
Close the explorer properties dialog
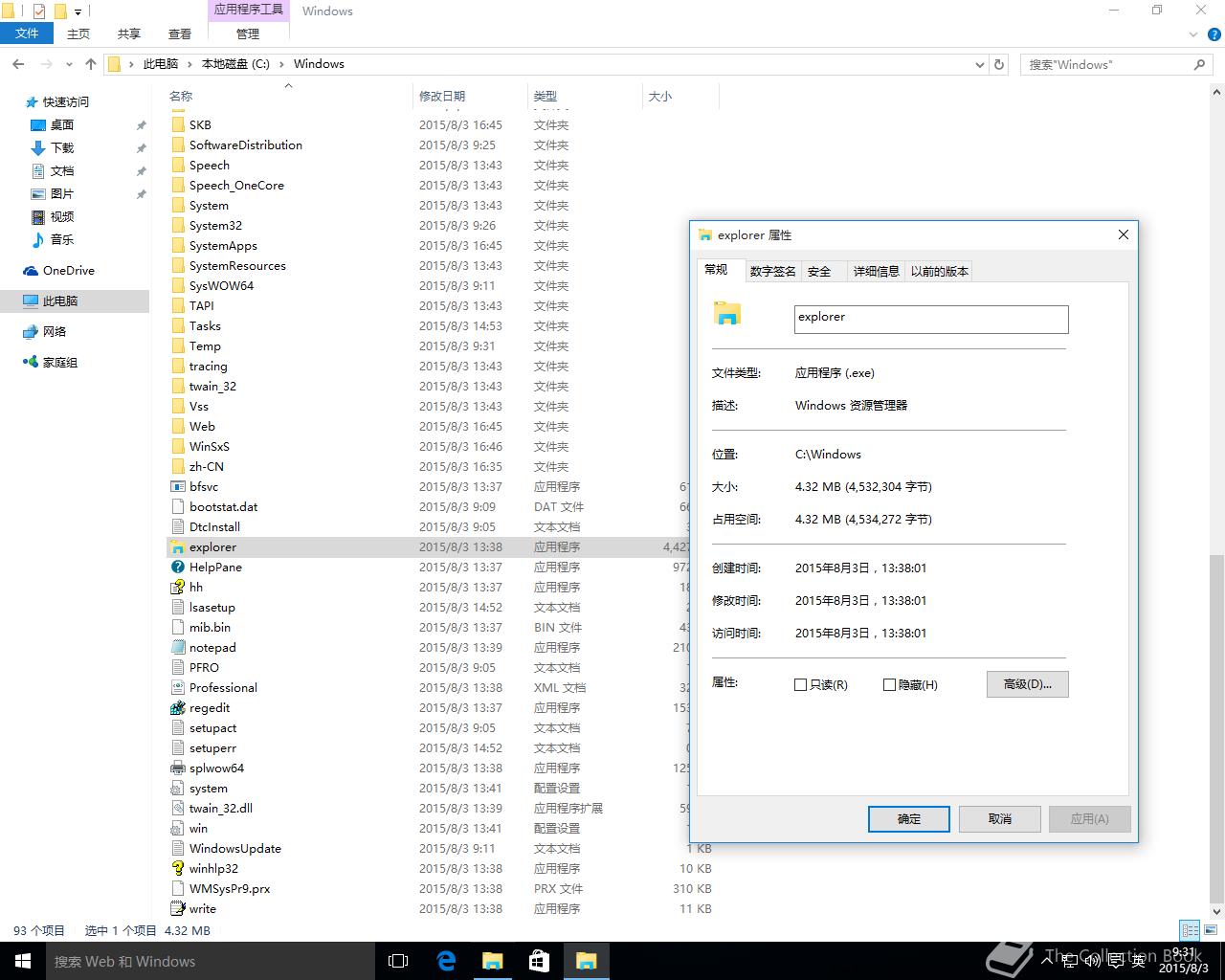(x=1124, y=234)
